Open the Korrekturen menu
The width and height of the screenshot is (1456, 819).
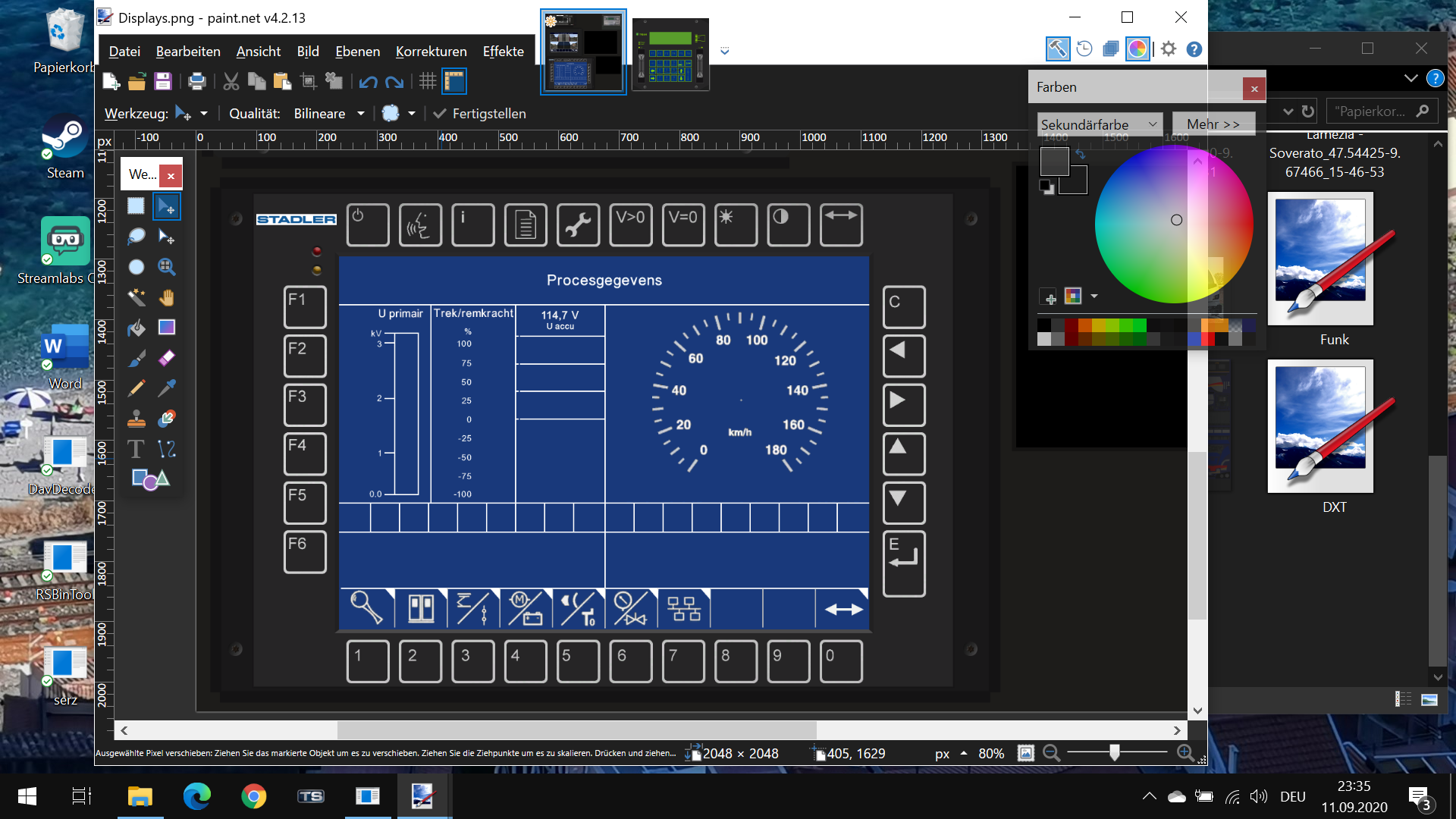[x=431, y=52]
